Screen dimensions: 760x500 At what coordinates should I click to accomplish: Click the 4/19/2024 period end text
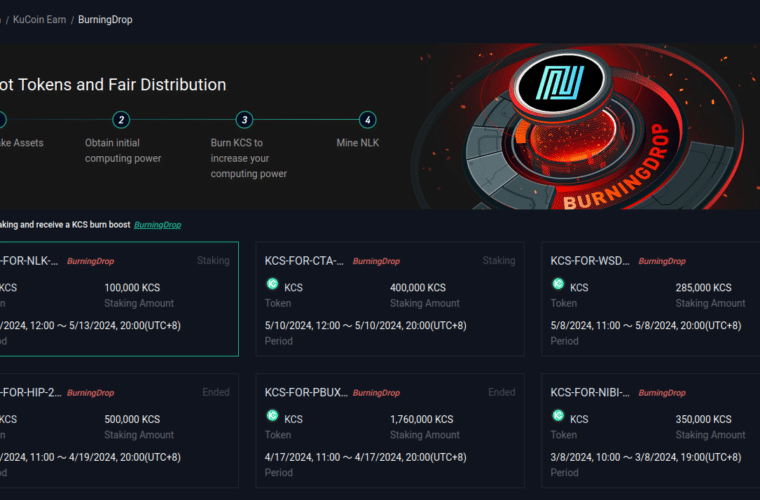125,457
